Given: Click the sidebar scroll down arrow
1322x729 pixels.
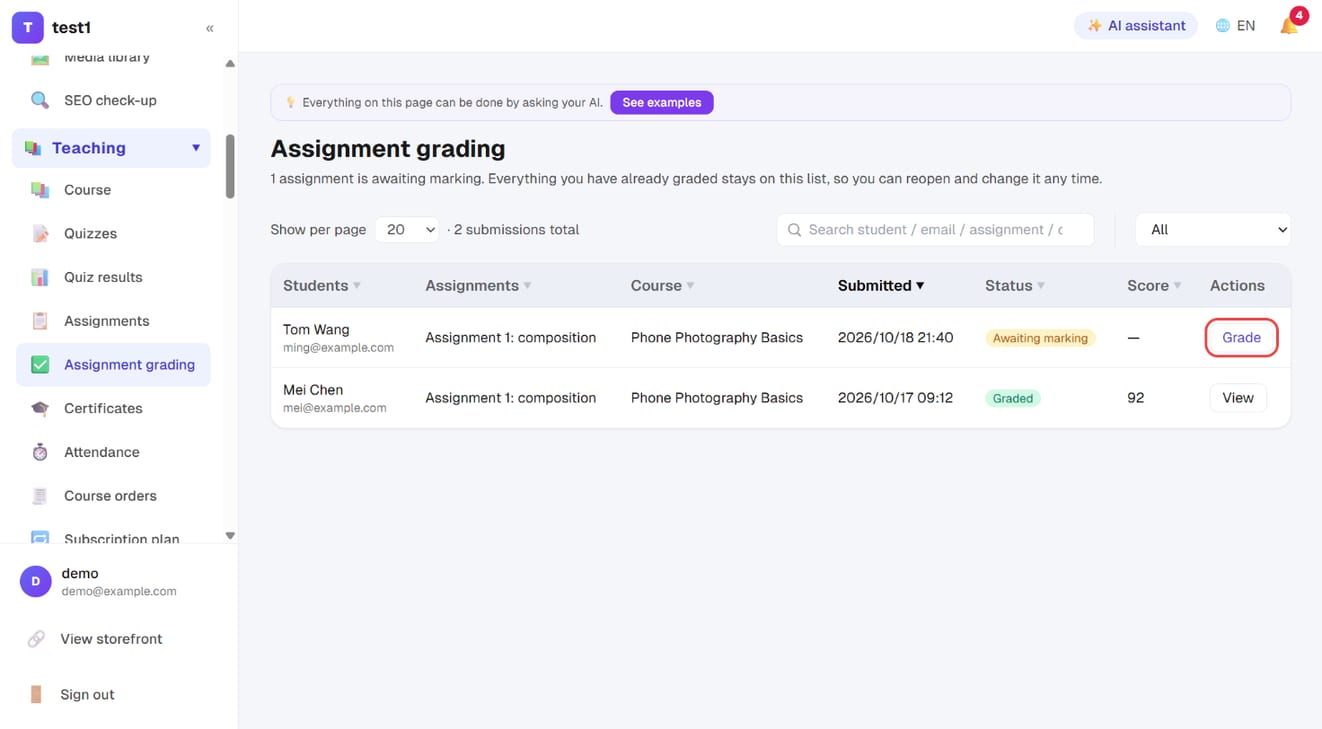Looking at the screenshot, I should point(230,536).
